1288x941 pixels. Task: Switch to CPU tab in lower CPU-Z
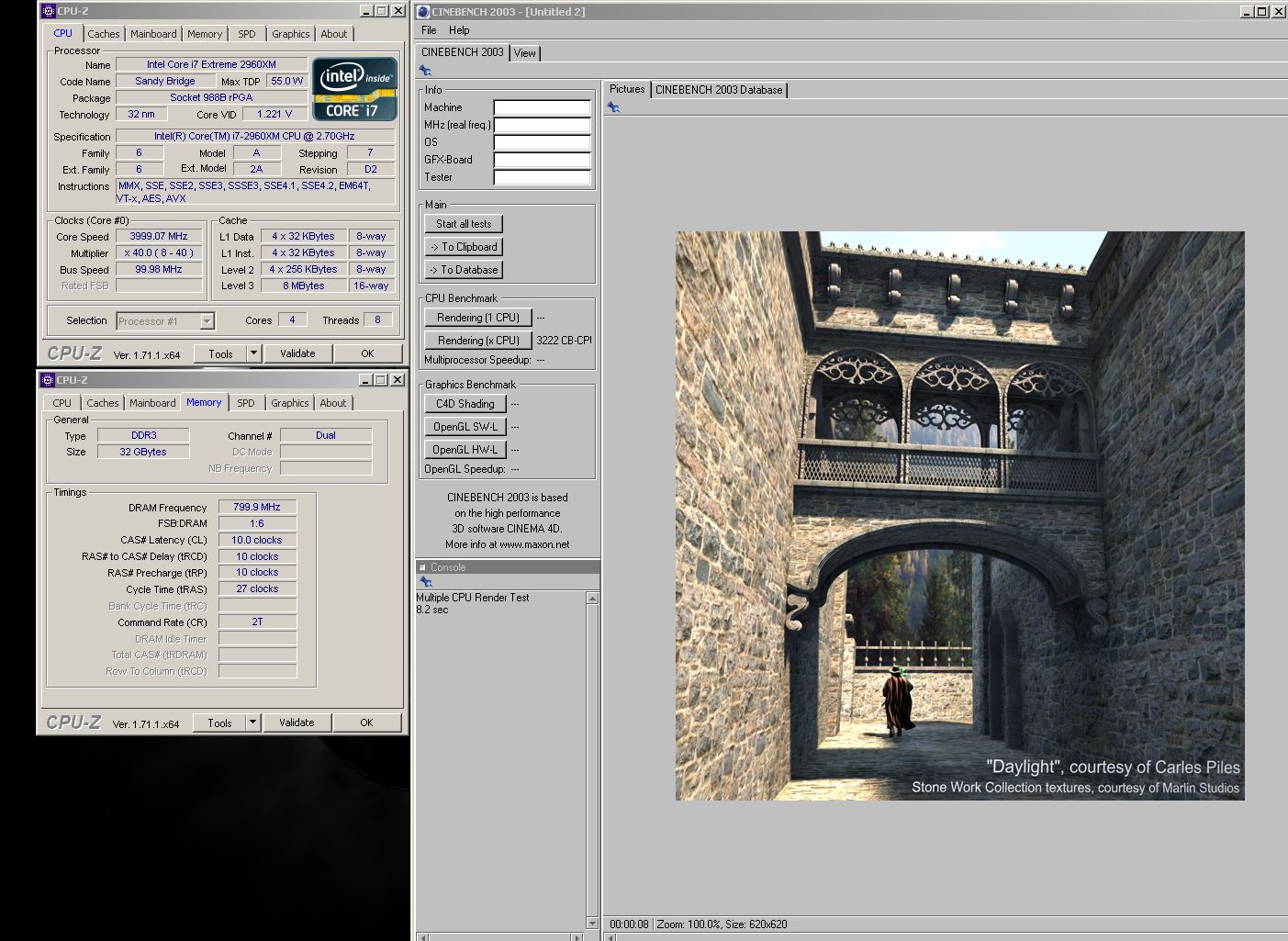click(x=62, y=403)
